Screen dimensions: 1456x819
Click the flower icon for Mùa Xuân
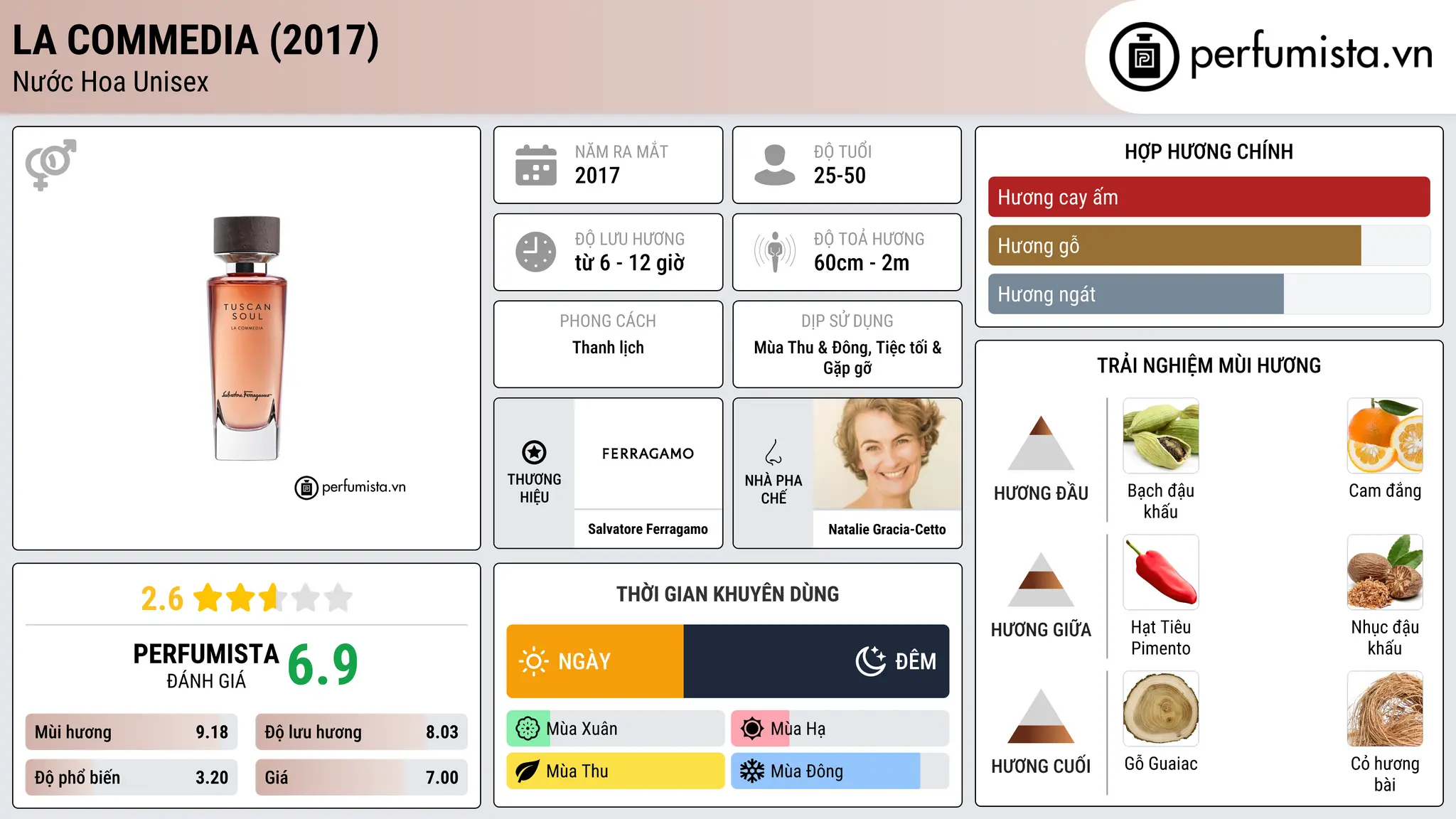click(x=528, y=729)
